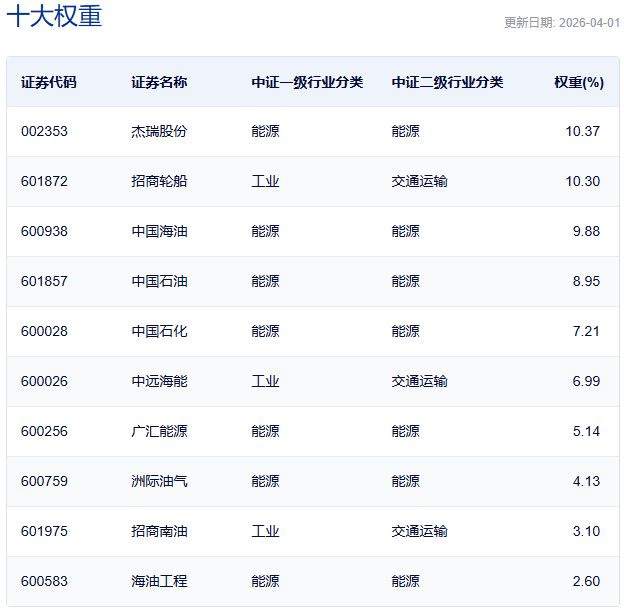This screenshot has width=624, height=610.
Task: Open stock code 002353
Action: pyautogui.click(x=44, y=131)
